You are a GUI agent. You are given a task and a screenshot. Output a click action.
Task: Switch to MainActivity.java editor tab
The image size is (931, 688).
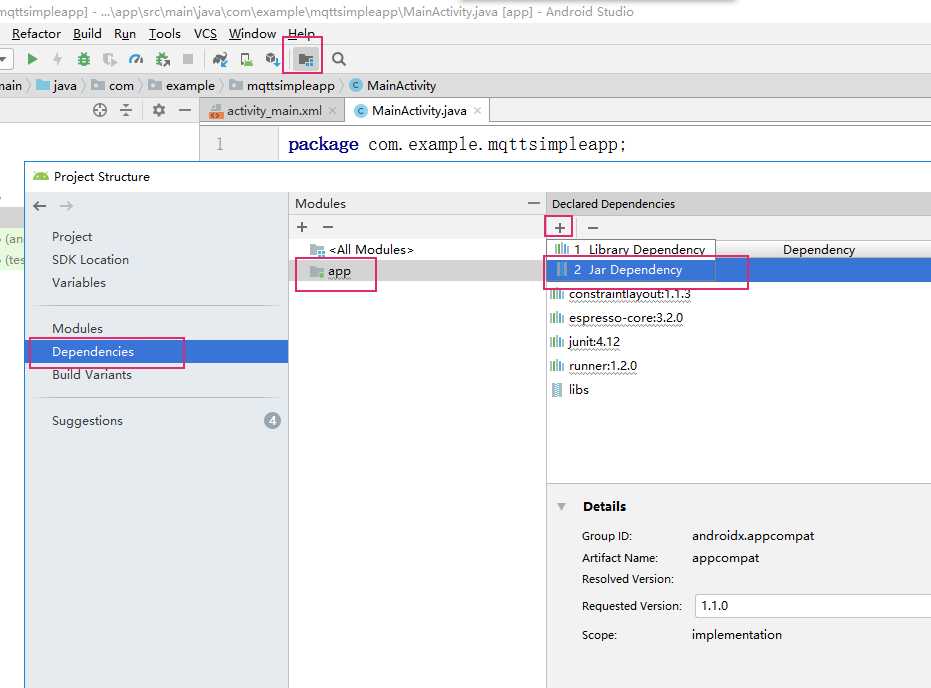[418, 111]
